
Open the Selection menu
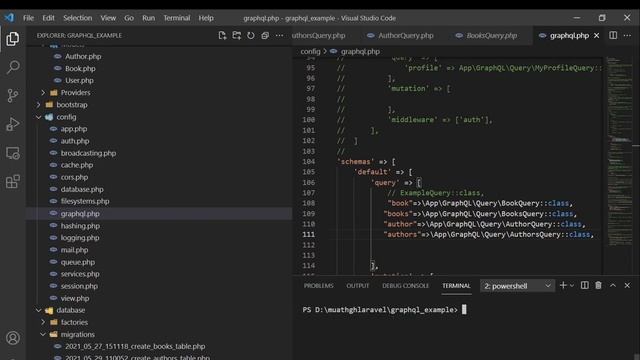[78, 18]
